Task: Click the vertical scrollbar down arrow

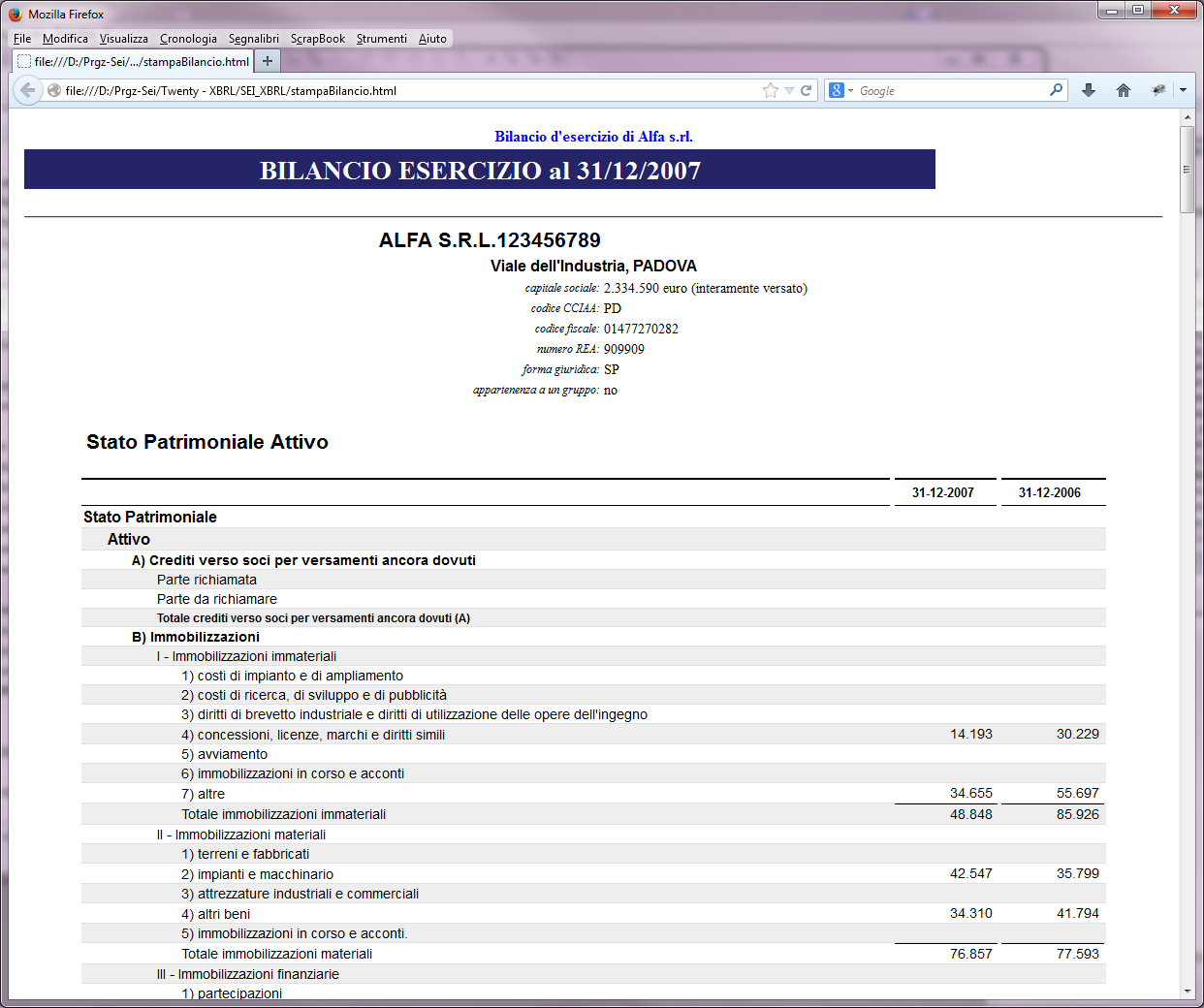Action: [x=1188, y=992]
